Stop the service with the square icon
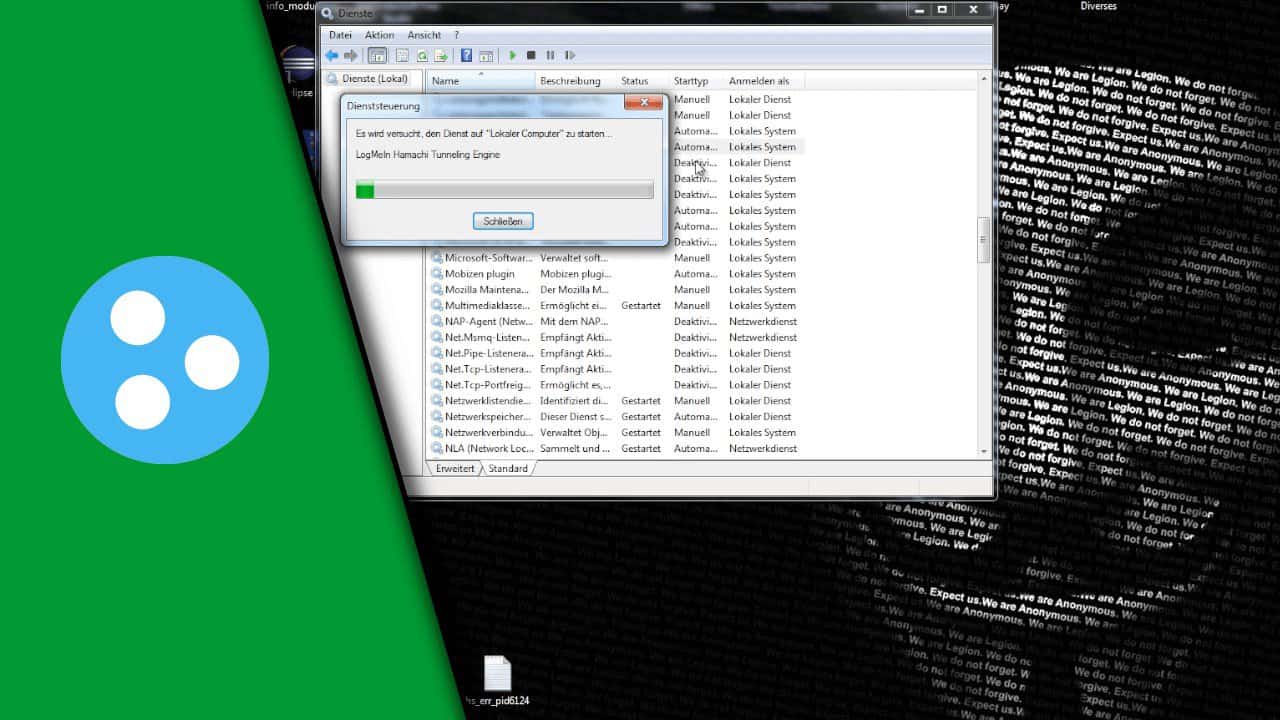1280x720 pixels. click(531, 56)
